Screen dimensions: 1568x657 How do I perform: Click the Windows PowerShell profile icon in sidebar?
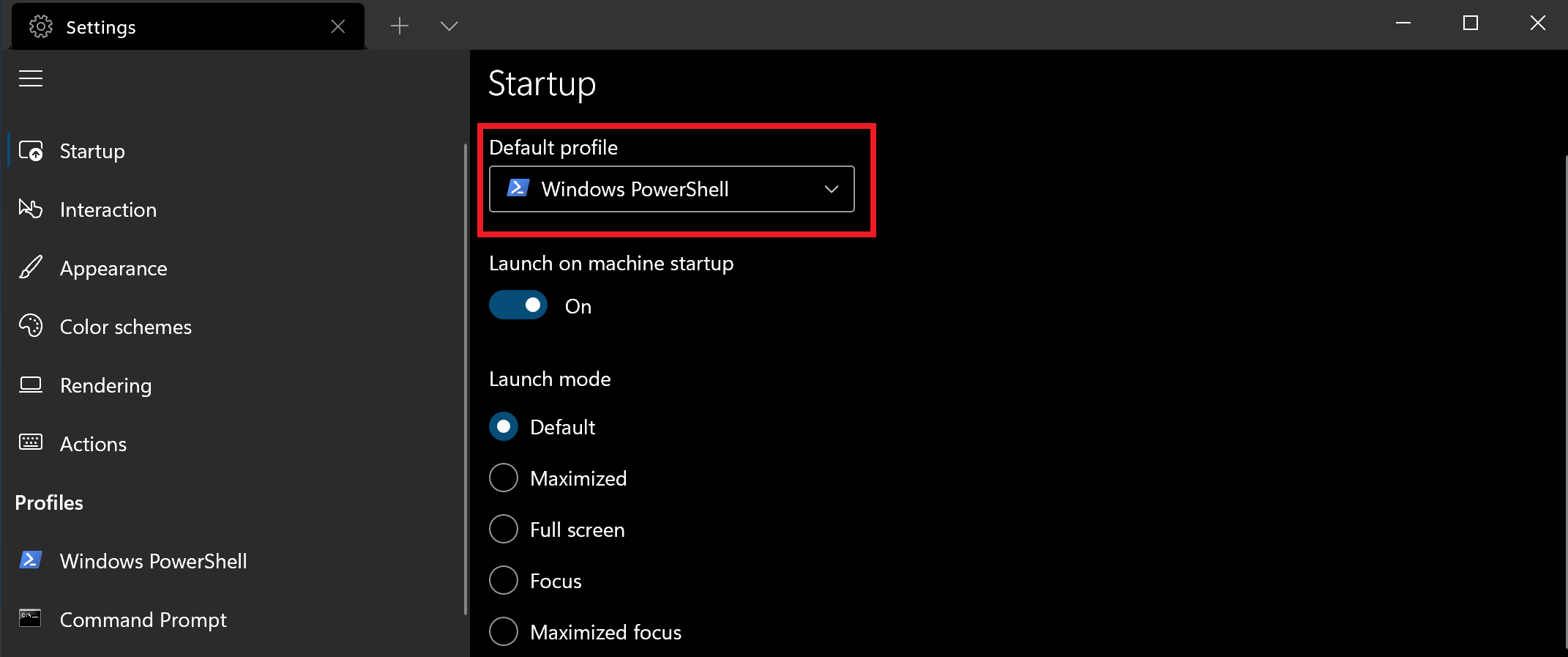click(31, 560)
